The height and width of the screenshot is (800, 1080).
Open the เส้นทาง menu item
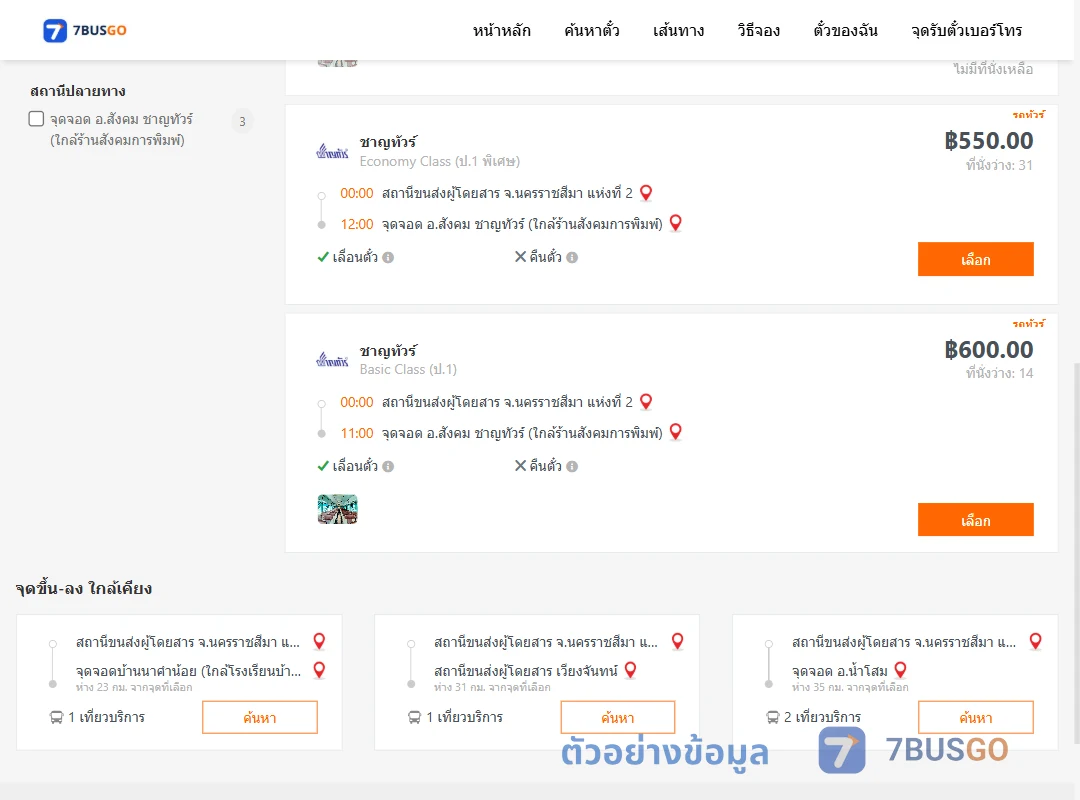[678, 30]
